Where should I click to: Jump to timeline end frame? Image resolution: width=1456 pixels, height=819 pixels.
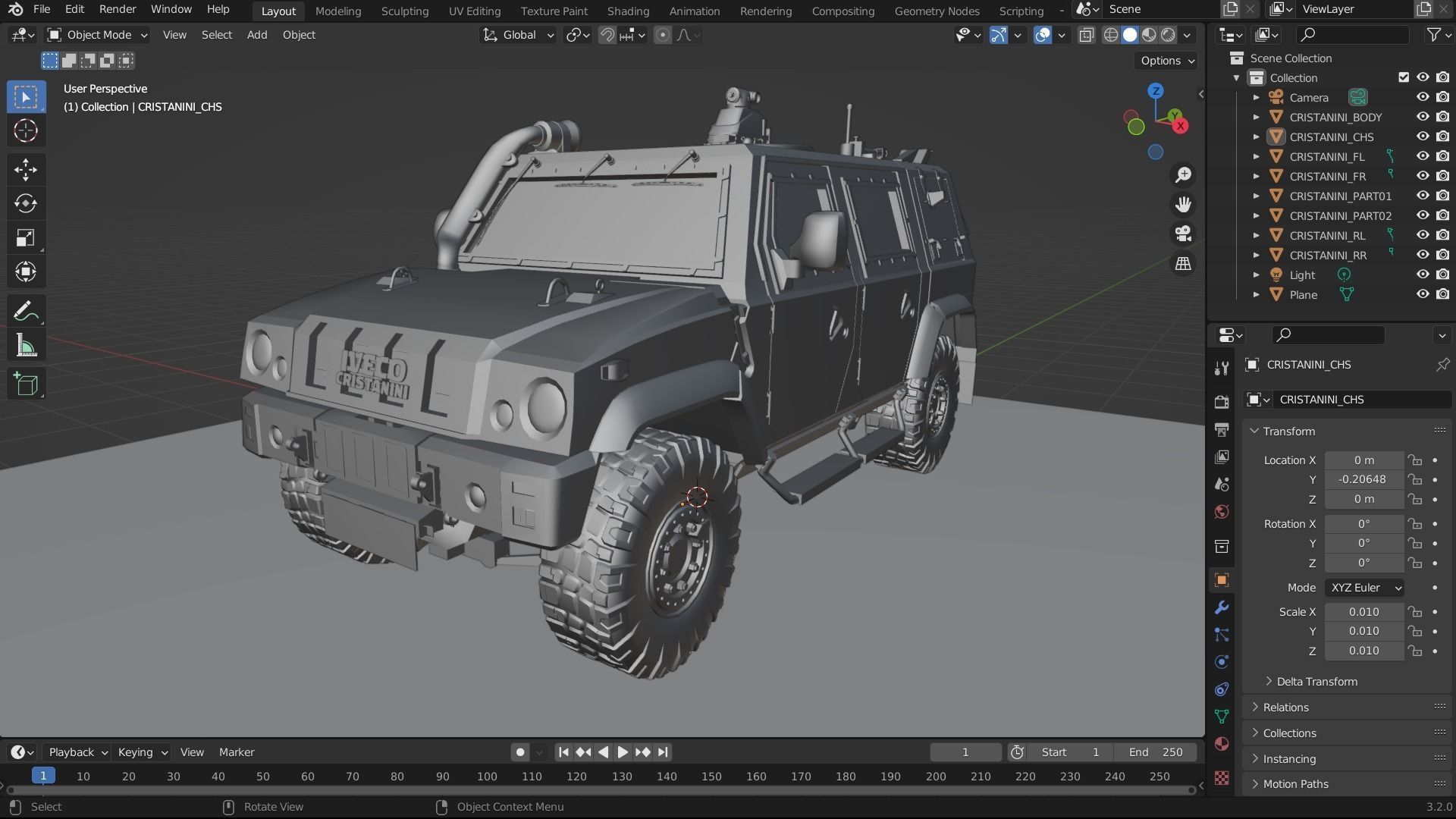(663, 752)
